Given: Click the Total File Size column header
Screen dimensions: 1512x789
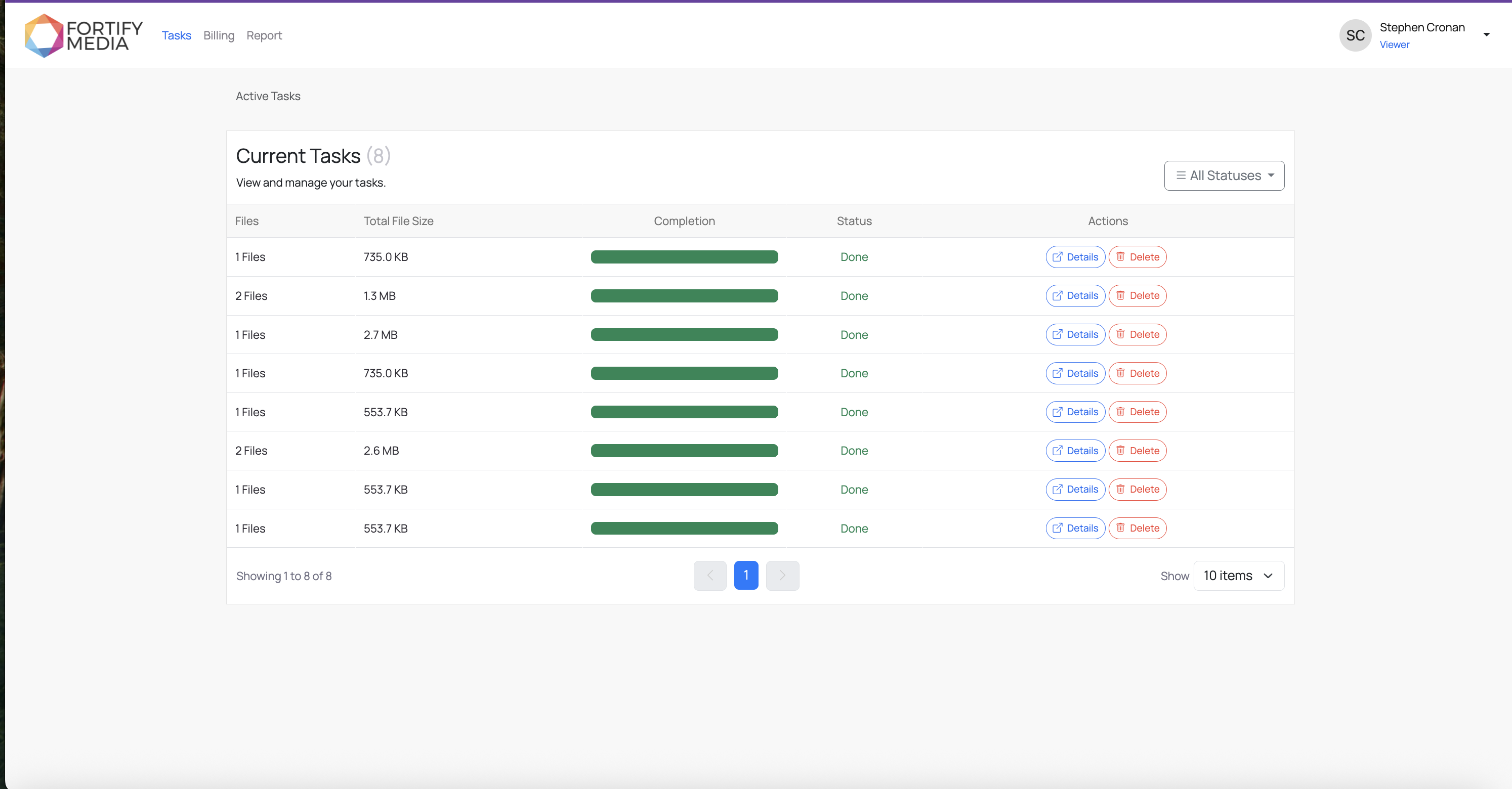Looking at the screenshot, I should pos(399,221).
